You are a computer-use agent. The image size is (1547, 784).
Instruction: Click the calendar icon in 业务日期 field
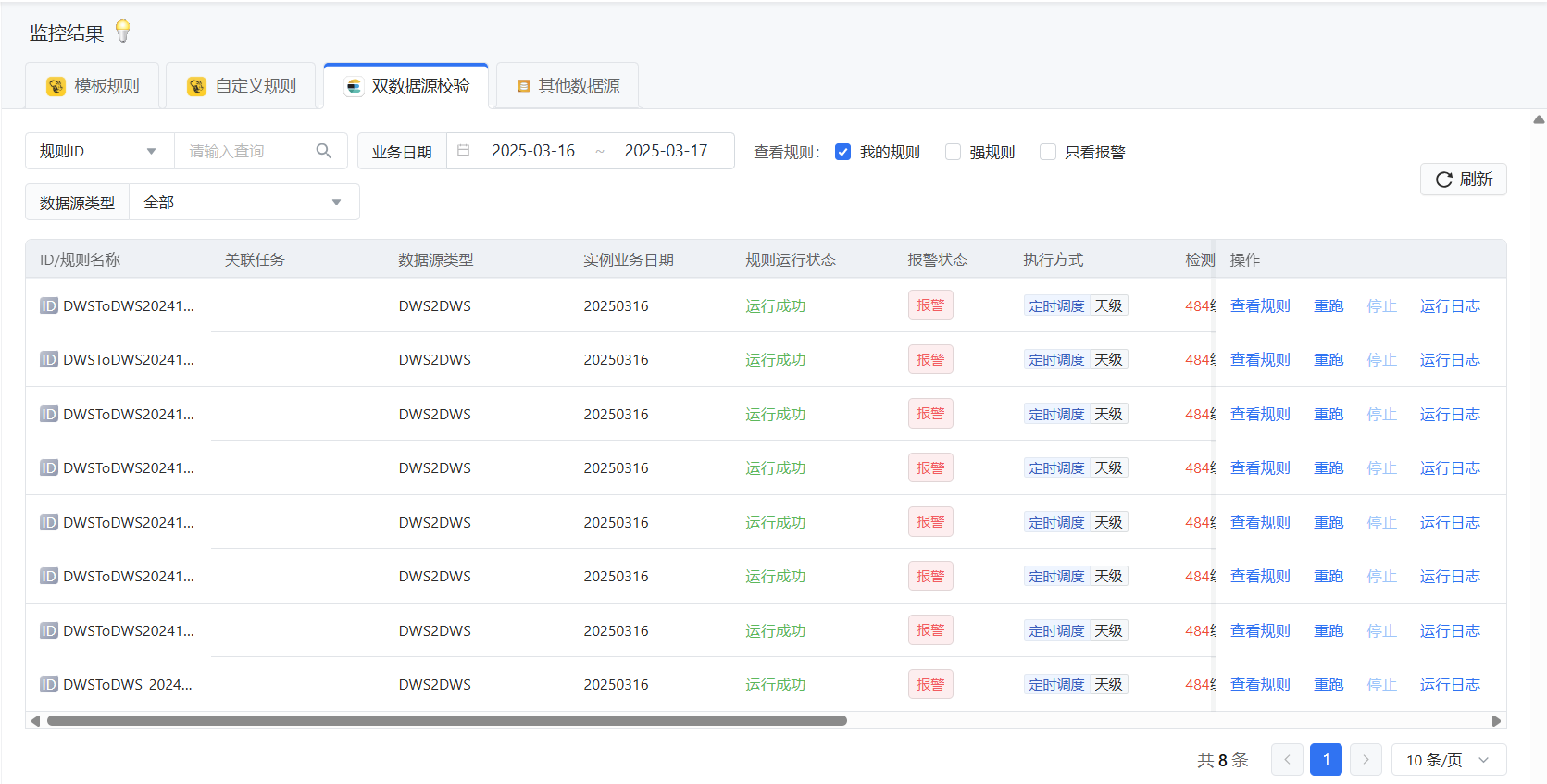[464, 151]
